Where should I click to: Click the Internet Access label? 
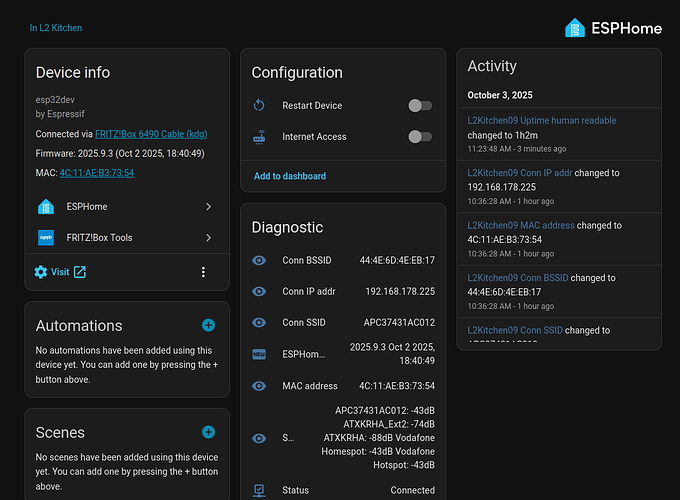pyautogui.click(x=314, y=137)
